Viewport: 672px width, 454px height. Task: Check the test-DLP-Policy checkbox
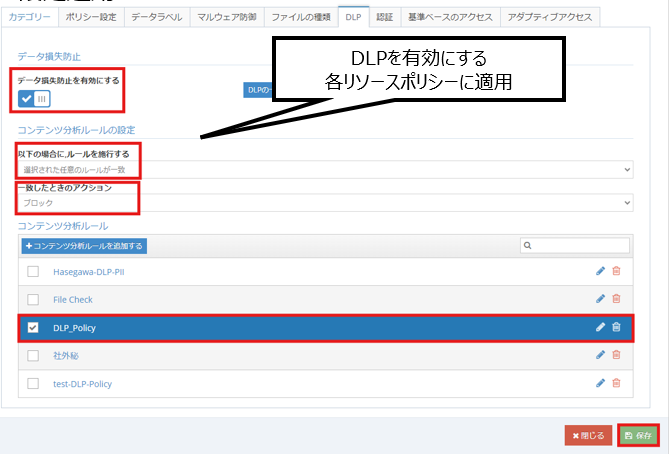pyautogui.click(x=33, y=383)
